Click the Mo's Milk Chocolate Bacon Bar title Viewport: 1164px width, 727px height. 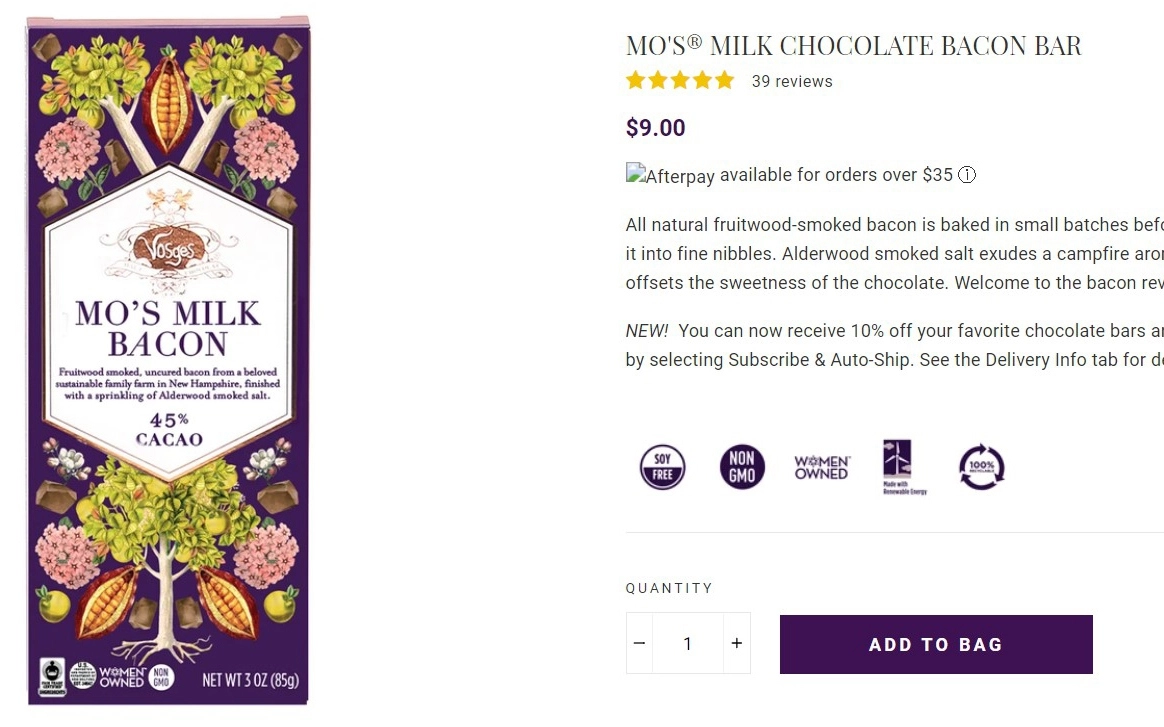coord(853,46)
